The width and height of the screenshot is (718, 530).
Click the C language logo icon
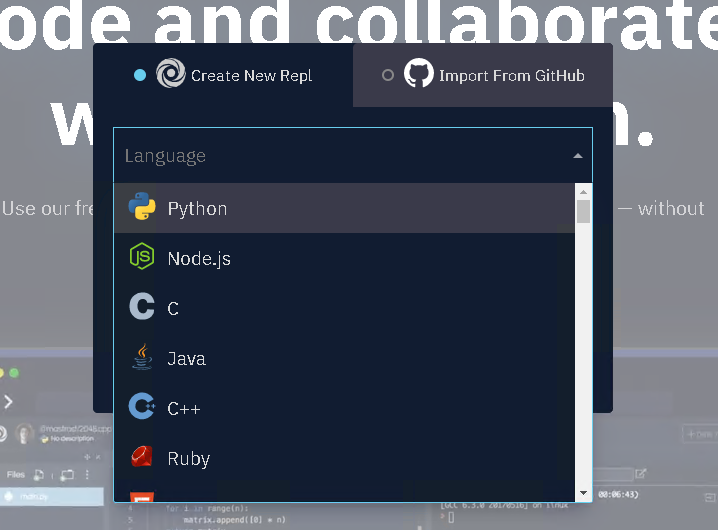pyautogui.click(x=142, y=306)
